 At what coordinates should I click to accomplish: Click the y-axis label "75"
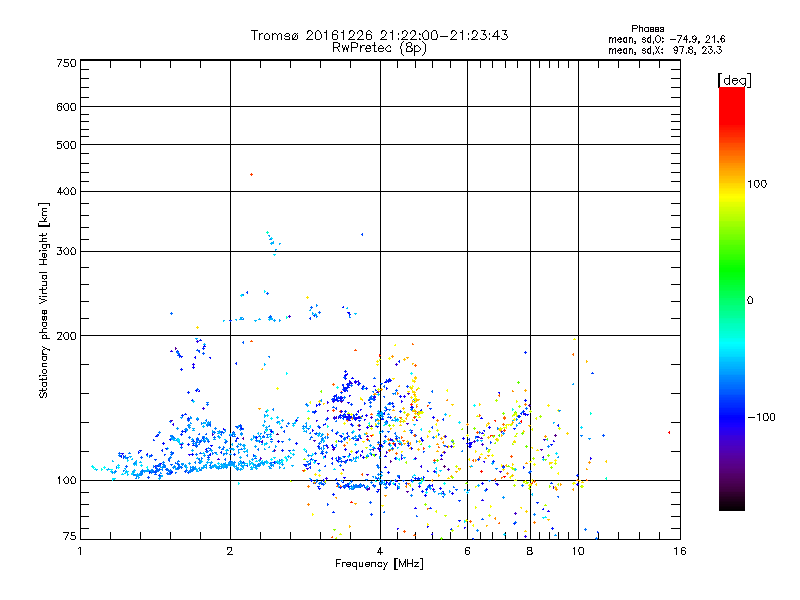click(x=70, y=536)
